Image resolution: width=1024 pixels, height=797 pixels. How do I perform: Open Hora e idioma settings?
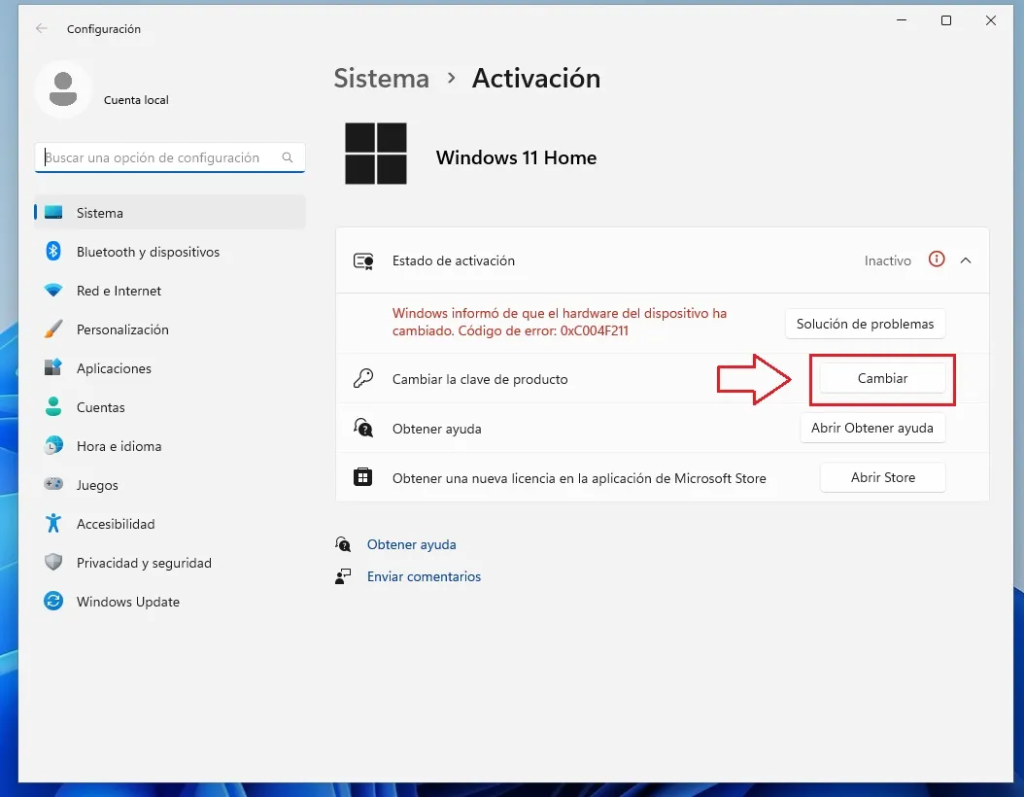pyautogui.click(x=170, y=446)
